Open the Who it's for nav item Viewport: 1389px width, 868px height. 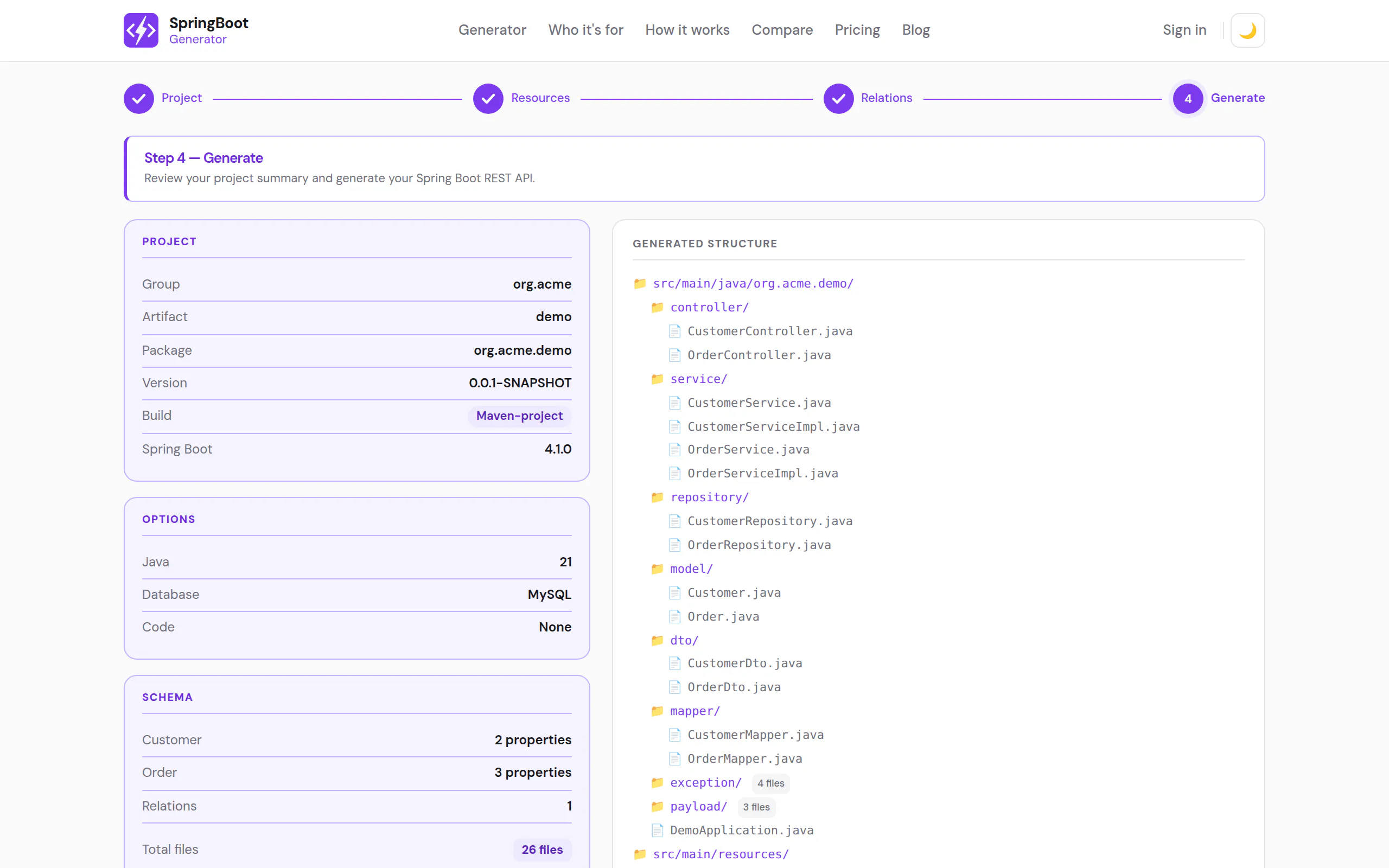click(x=585, y=30)
